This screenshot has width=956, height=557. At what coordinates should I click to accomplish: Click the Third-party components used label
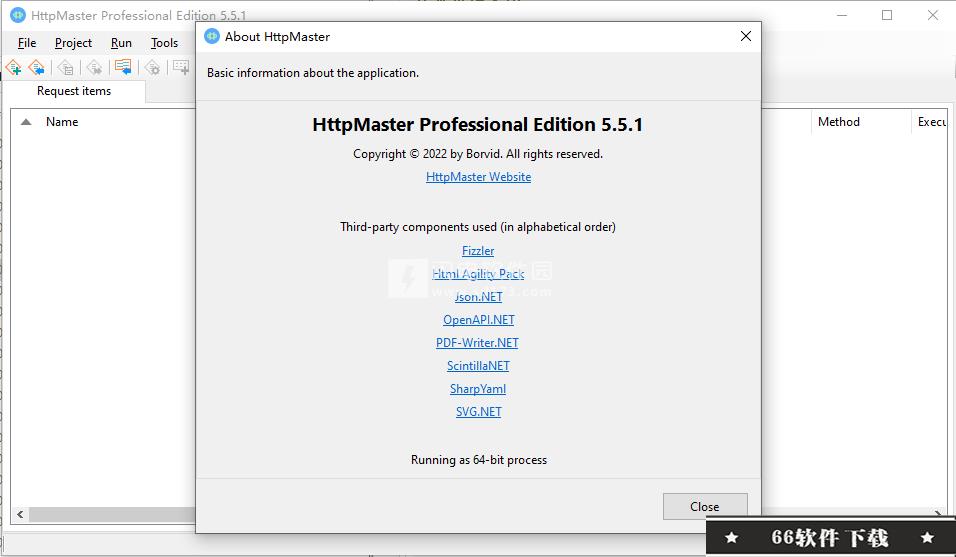point(478,227)
